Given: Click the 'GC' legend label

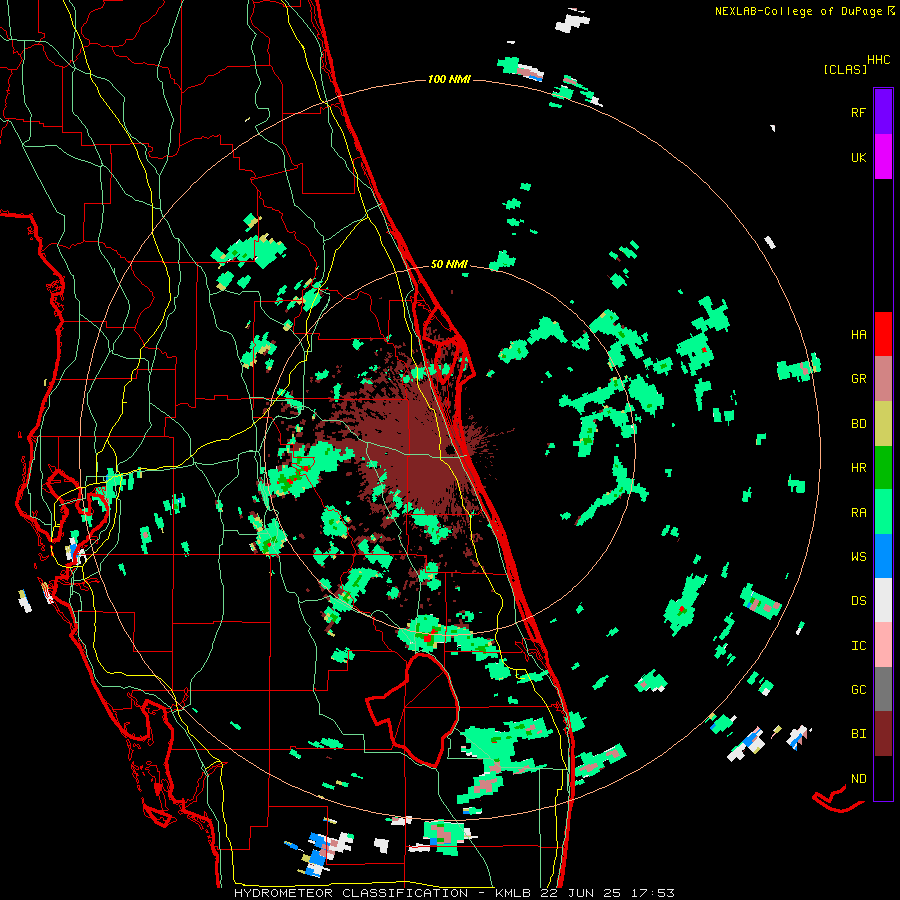Looking at the screenshot, I should click(x=858, y=690).
